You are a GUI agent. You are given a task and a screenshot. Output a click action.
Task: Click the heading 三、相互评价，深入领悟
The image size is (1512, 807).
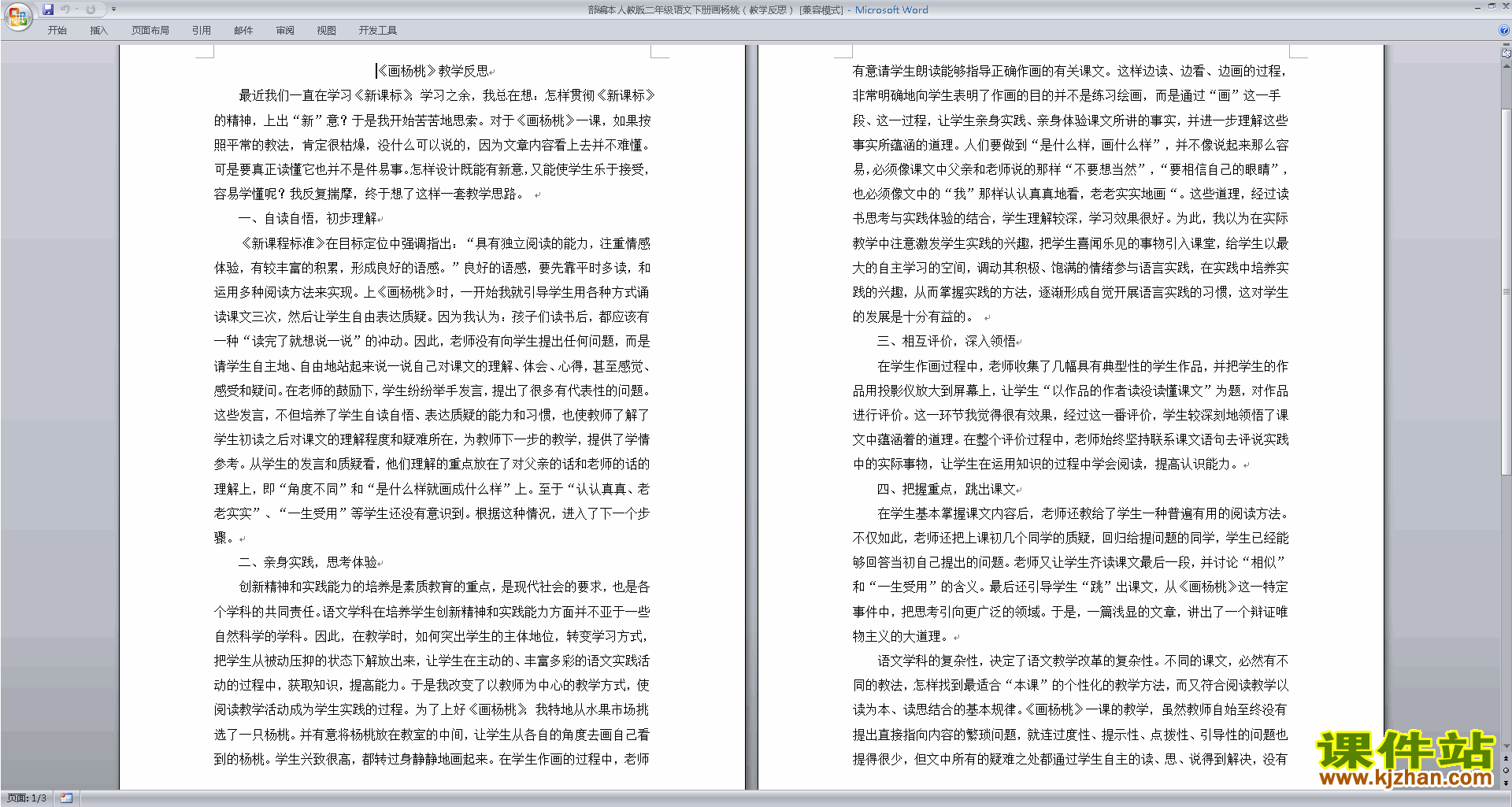coord(947,341)
